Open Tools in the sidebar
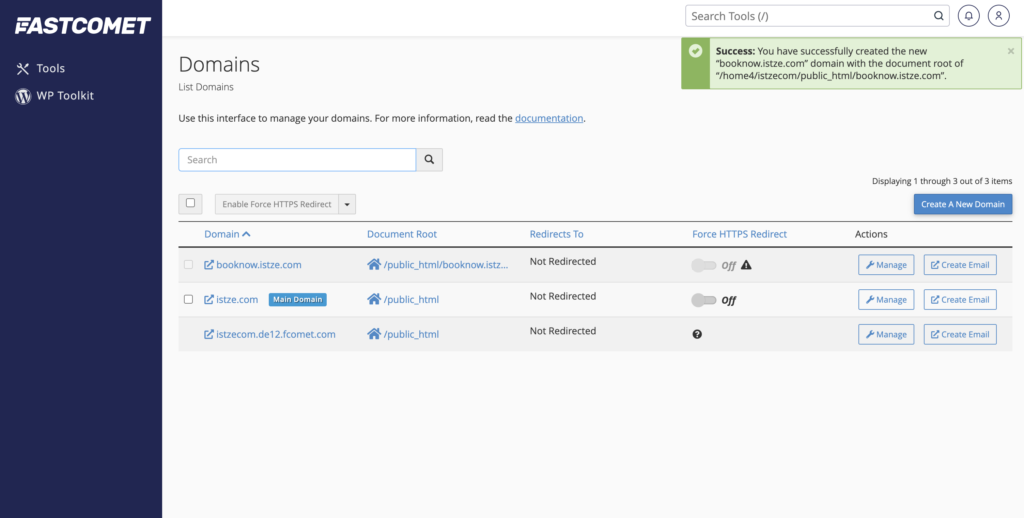Image resolution: width=1024 pixels, height=518 pixels. pos(50,68)
